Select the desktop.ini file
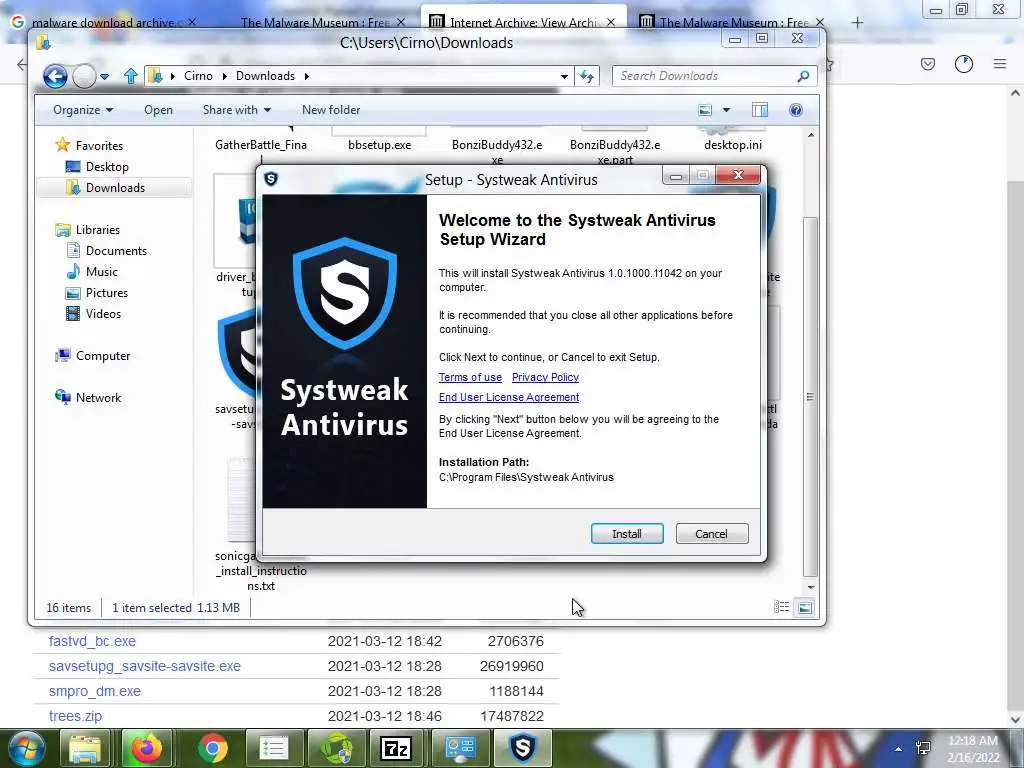 click(733, 144)
